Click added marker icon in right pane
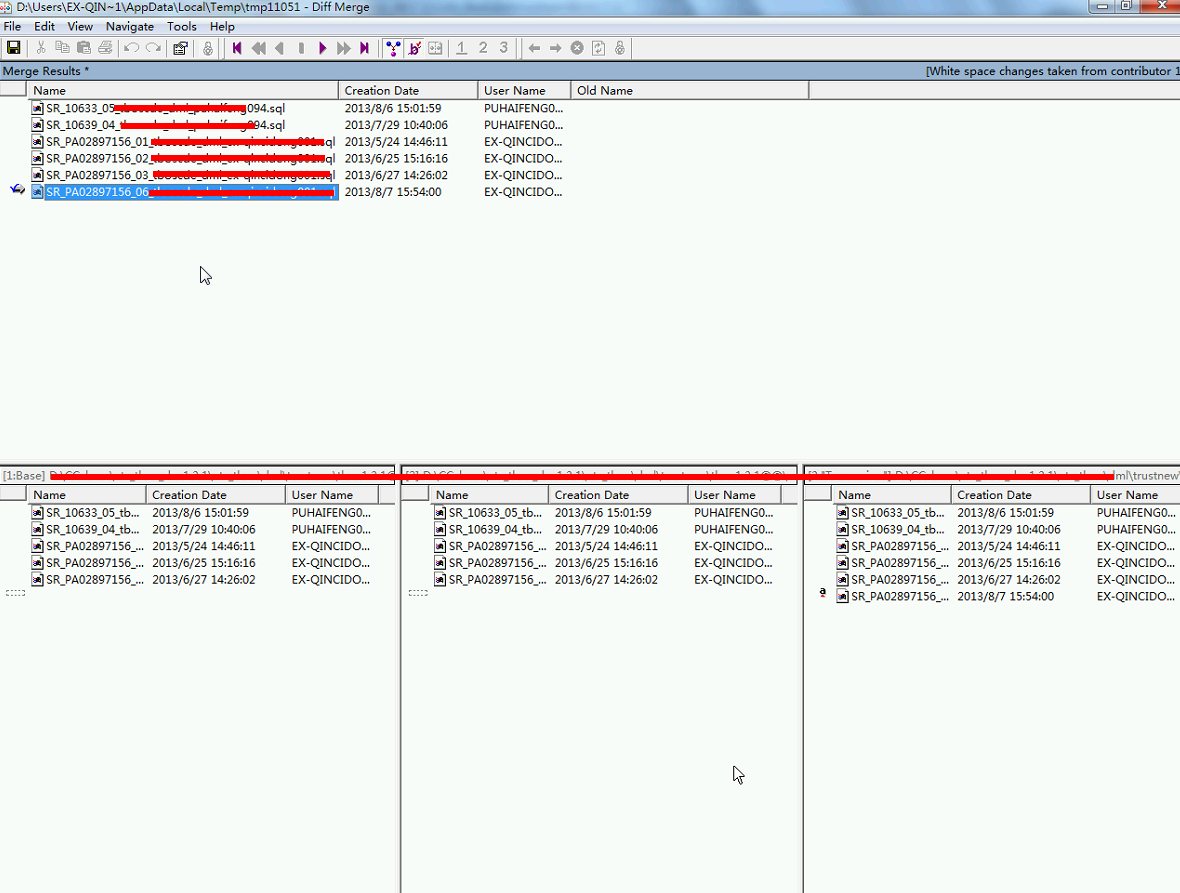The image size is (1180, 893). point(823,594)
